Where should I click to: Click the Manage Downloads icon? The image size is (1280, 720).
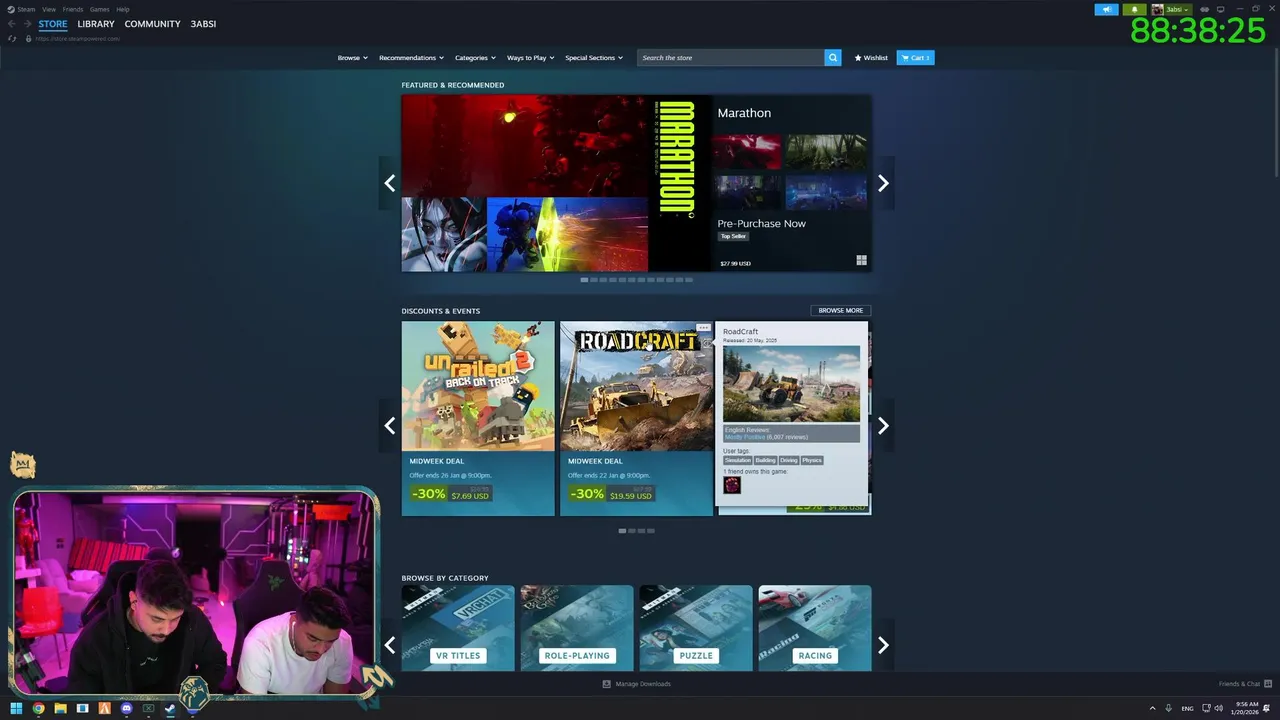click(606, 684)
